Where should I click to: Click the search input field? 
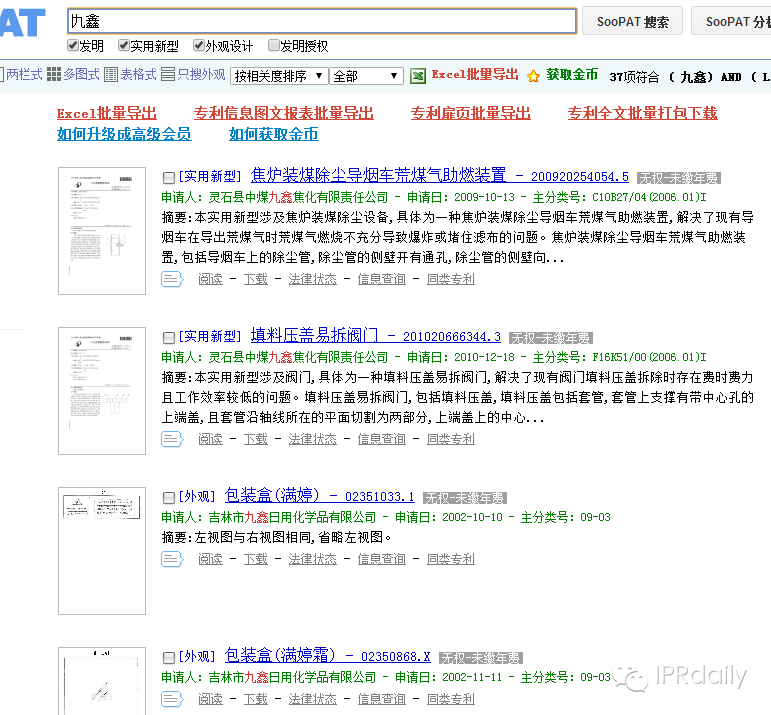pos(322,21)
